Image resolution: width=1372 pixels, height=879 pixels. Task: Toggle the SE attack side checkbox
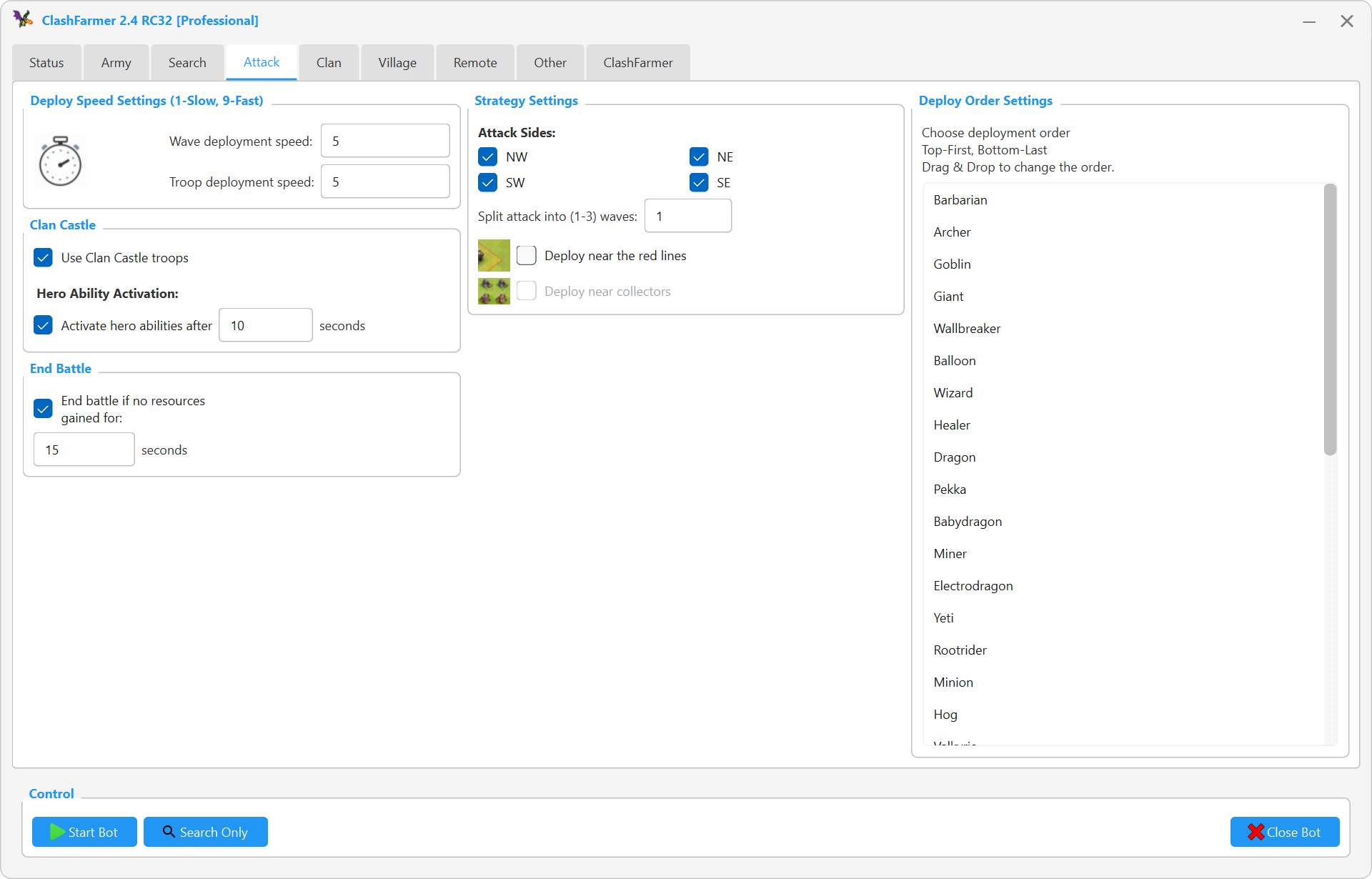click(699, 182)
